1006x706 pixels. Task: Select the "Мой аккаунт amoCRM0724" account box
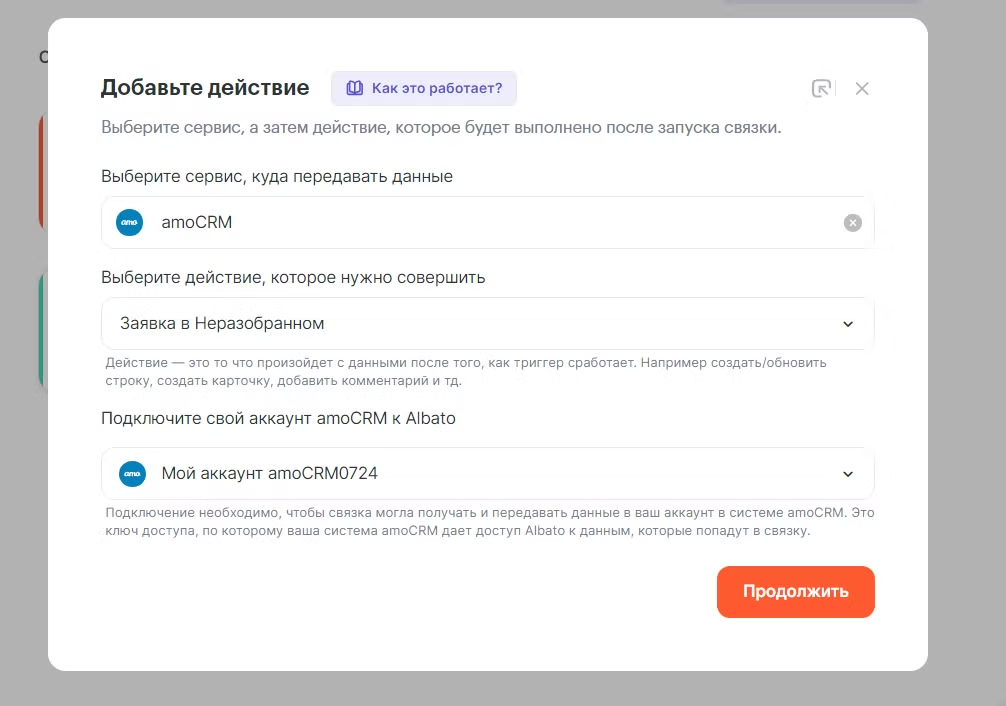480,474
